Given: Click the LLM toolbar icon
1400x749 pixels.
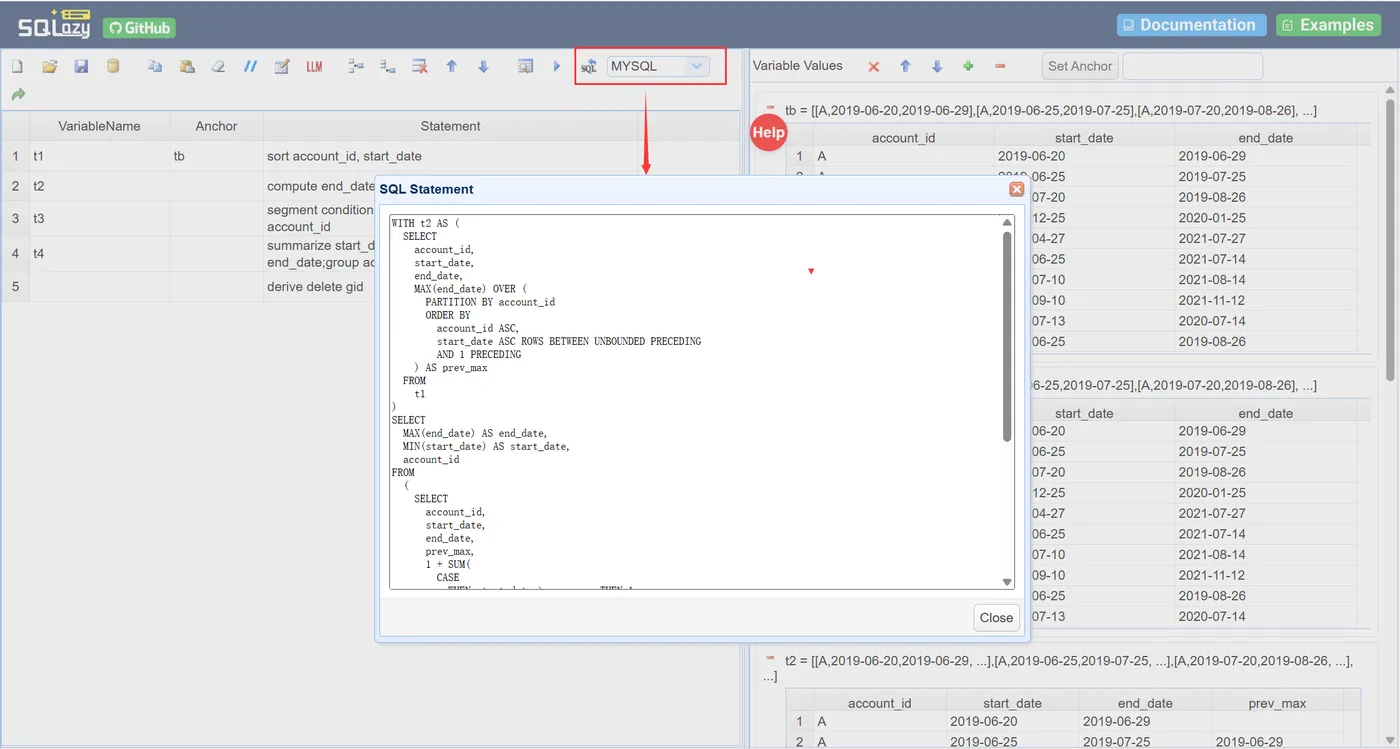Looking at the screenshot, I should click(314, 66).
